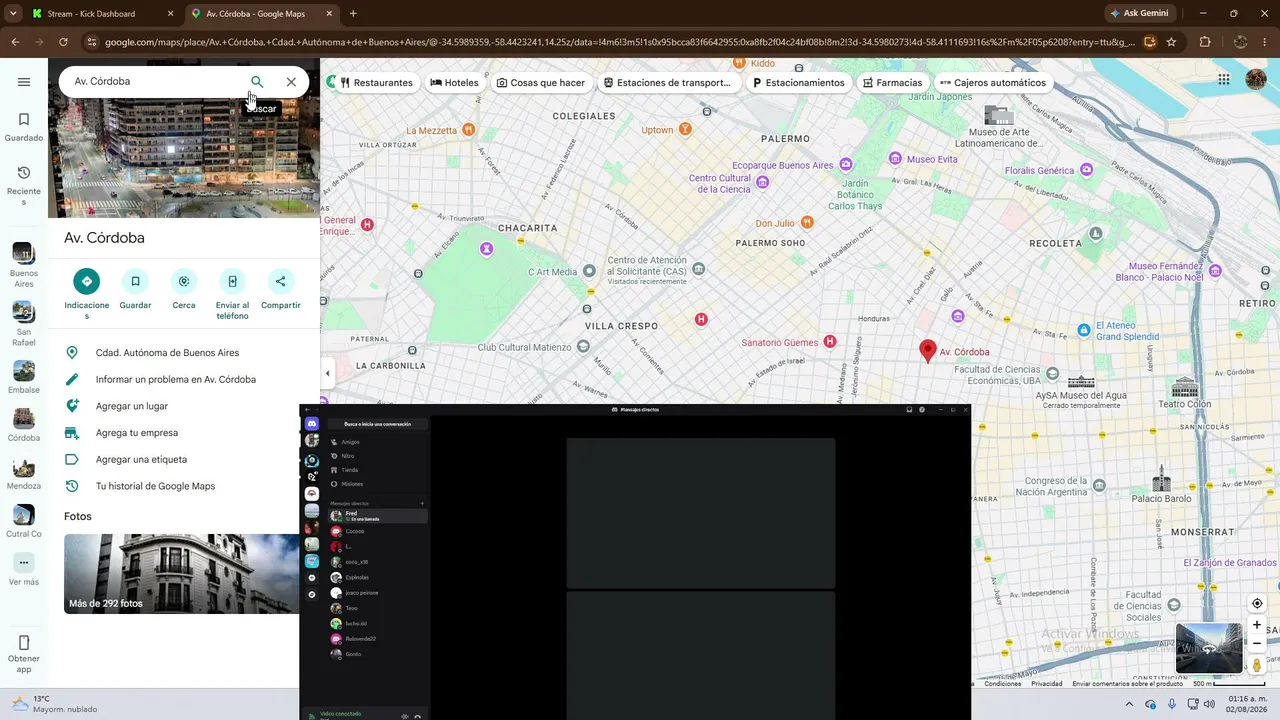Click 'Agregar un lugar'
1280x720 pixels.
coord(132,406)
